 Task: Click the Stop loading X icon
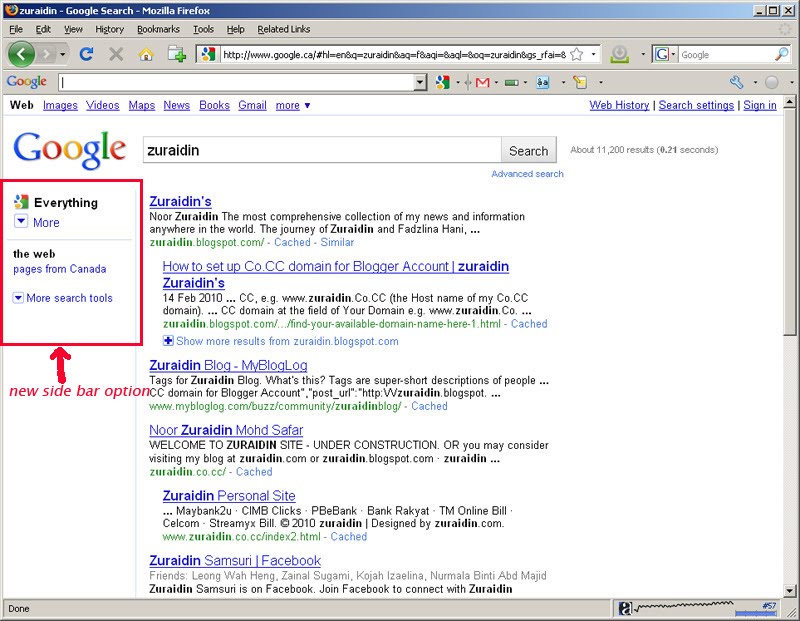pyautogui.click(x=116, y=54)
